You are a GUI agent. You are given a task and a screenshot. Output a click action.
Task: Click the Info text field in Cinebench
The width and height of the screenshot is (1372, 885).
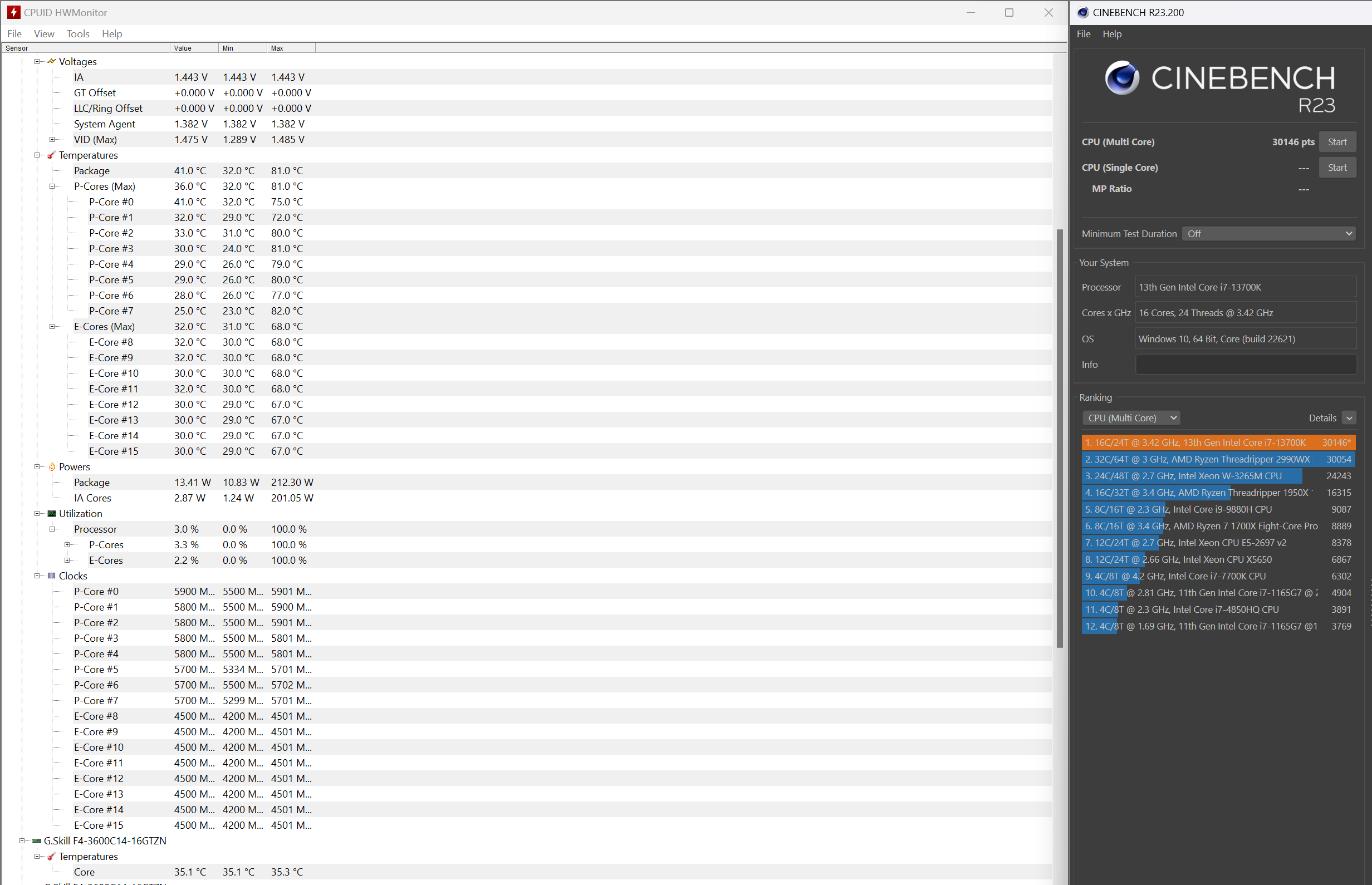coord(1246,365)
